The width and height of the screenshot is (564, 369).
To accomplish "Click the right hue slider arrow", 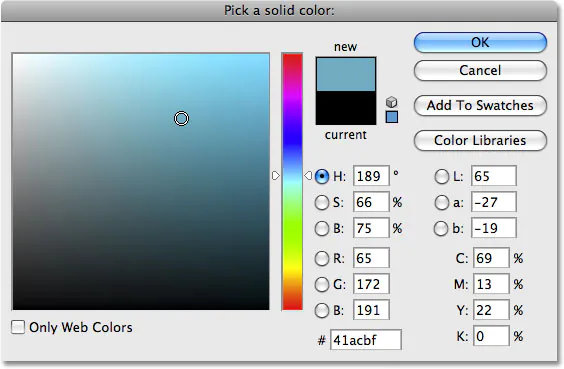I will pos(308,176).
